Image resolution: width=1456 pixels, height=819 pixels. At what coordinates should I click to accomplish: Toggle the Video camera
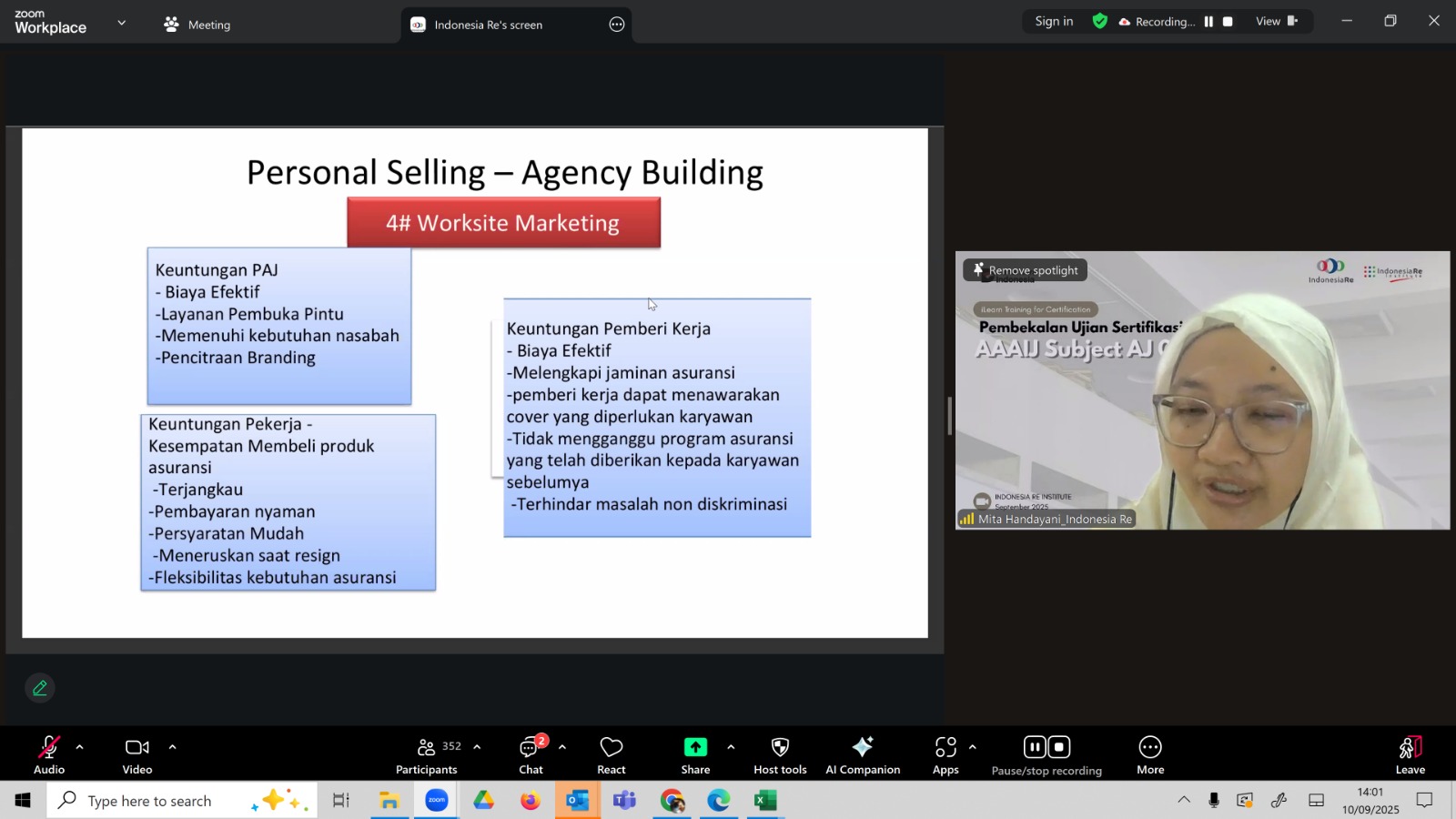(137, 755)
